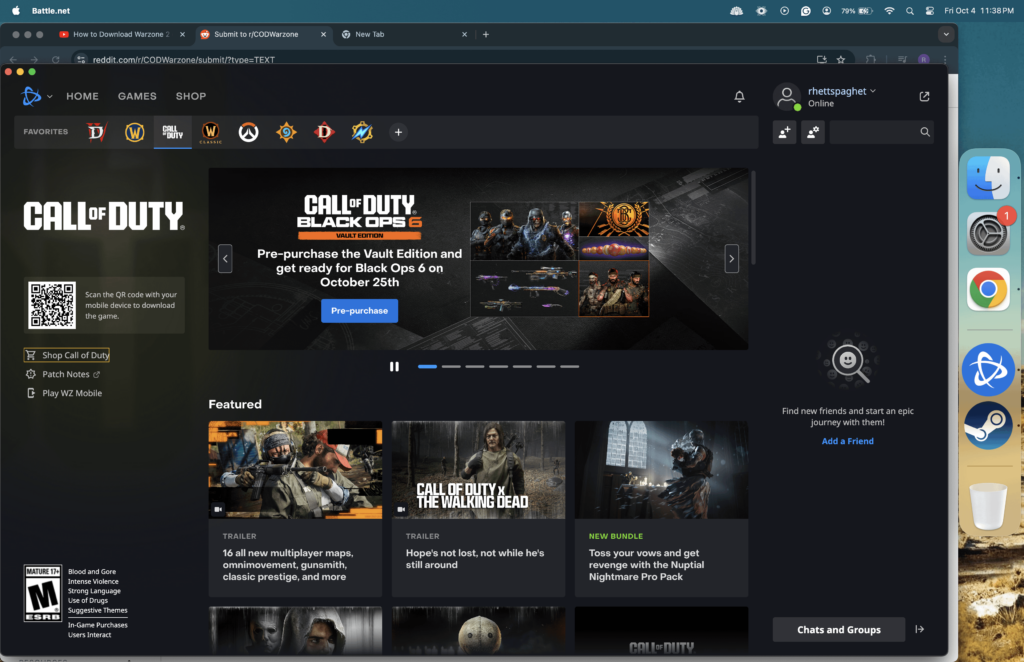This screenshot has width=1024, height=662.
Task: Select the Call of Duty favorites icon
Action: (x=172, y=133)
